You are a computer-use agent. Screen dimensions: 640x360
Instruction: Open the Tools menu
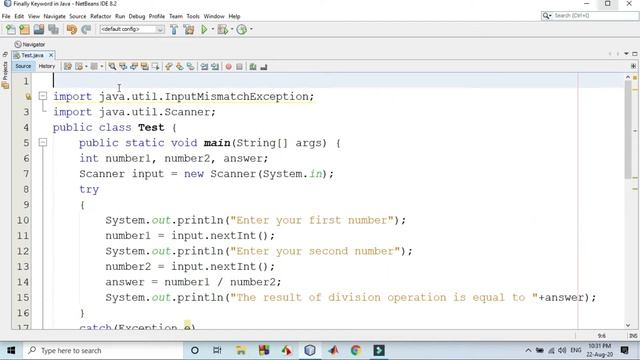193,16
